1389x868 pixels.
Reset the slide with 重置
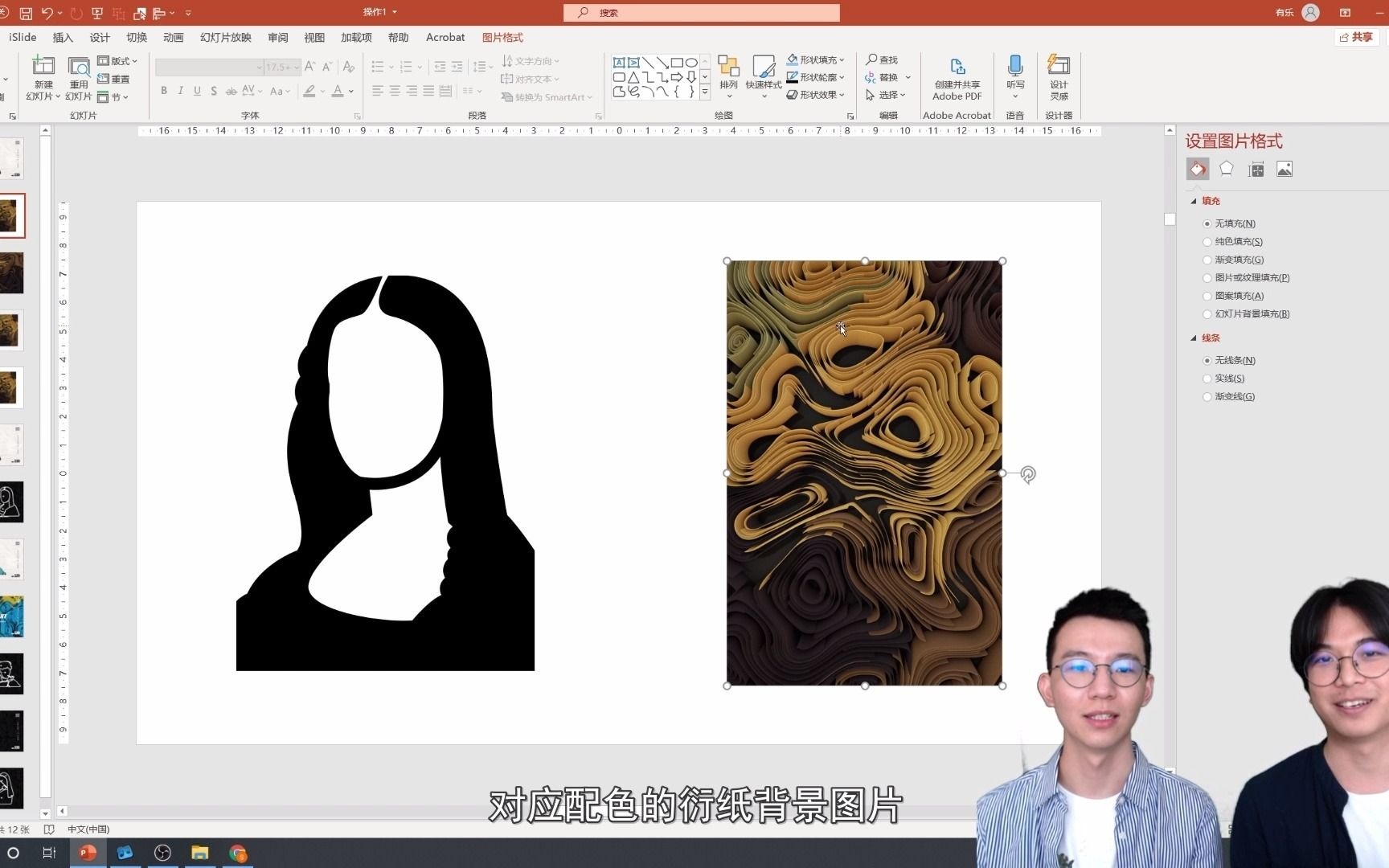coord(113,79)
